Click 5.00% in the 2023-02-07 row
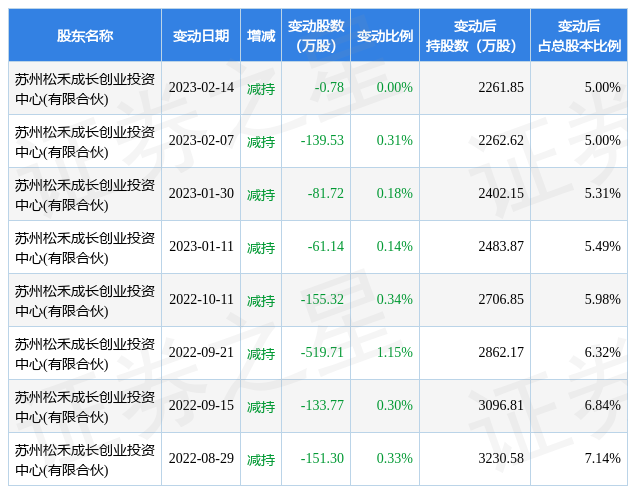The width and height of the screenshot is (628, 494). click(602, 140)
